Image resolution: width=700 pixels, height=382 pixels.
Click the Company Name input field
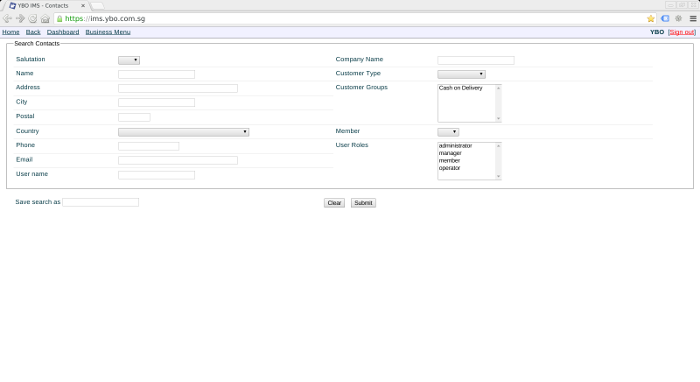(x=476, y=60)
